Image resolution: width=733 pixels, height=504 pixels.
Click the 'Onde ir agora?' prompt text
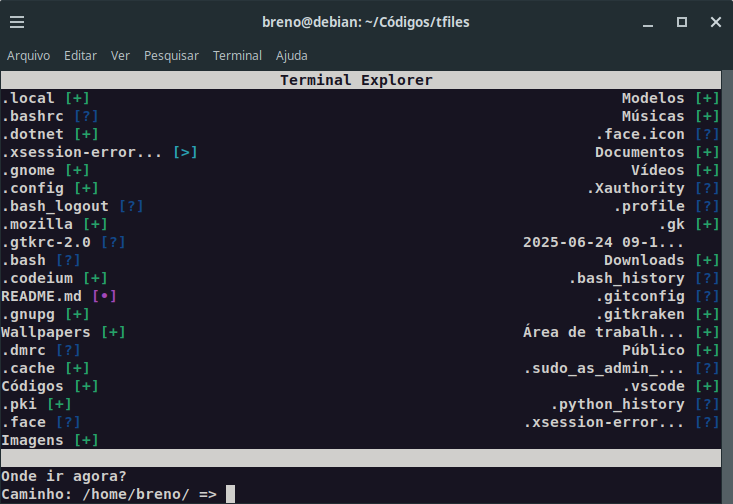point(64,476)
